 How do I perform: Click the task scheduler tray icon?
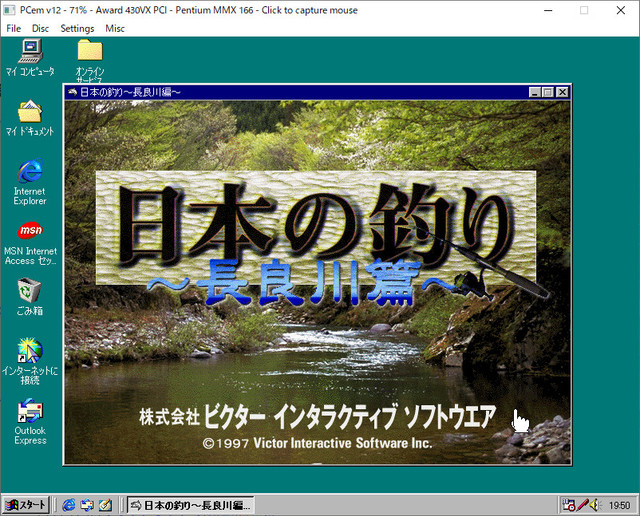569,505
